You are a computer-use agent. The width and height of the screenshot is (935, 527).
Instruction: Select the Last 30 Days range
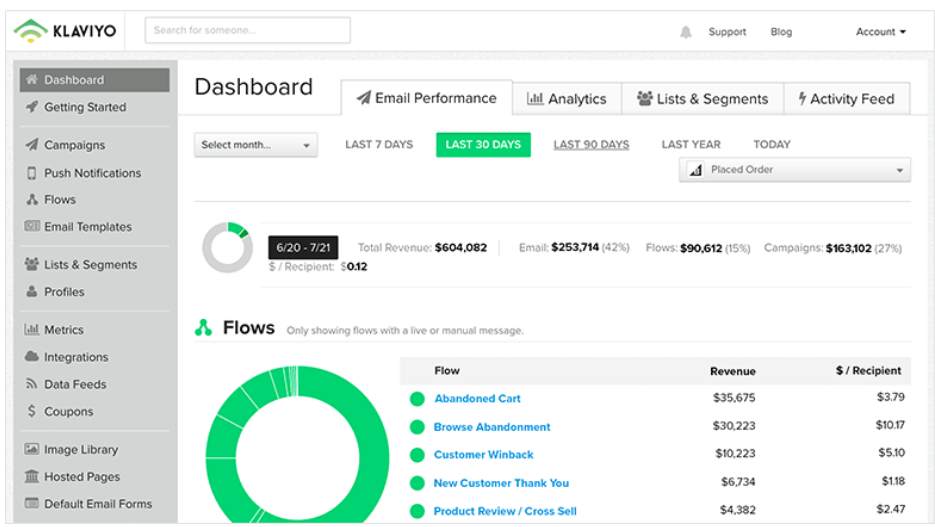click(x=483, y=144)
